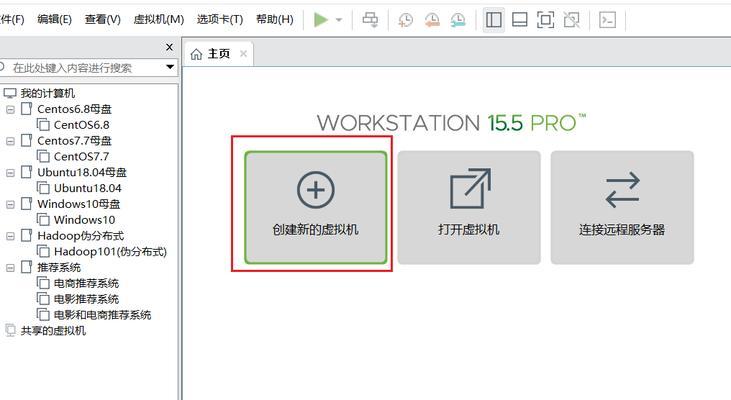Viewport: 731px width, 400px height.
Task: Collapse the 推荐系统 folder
Action: coord(10,268)
